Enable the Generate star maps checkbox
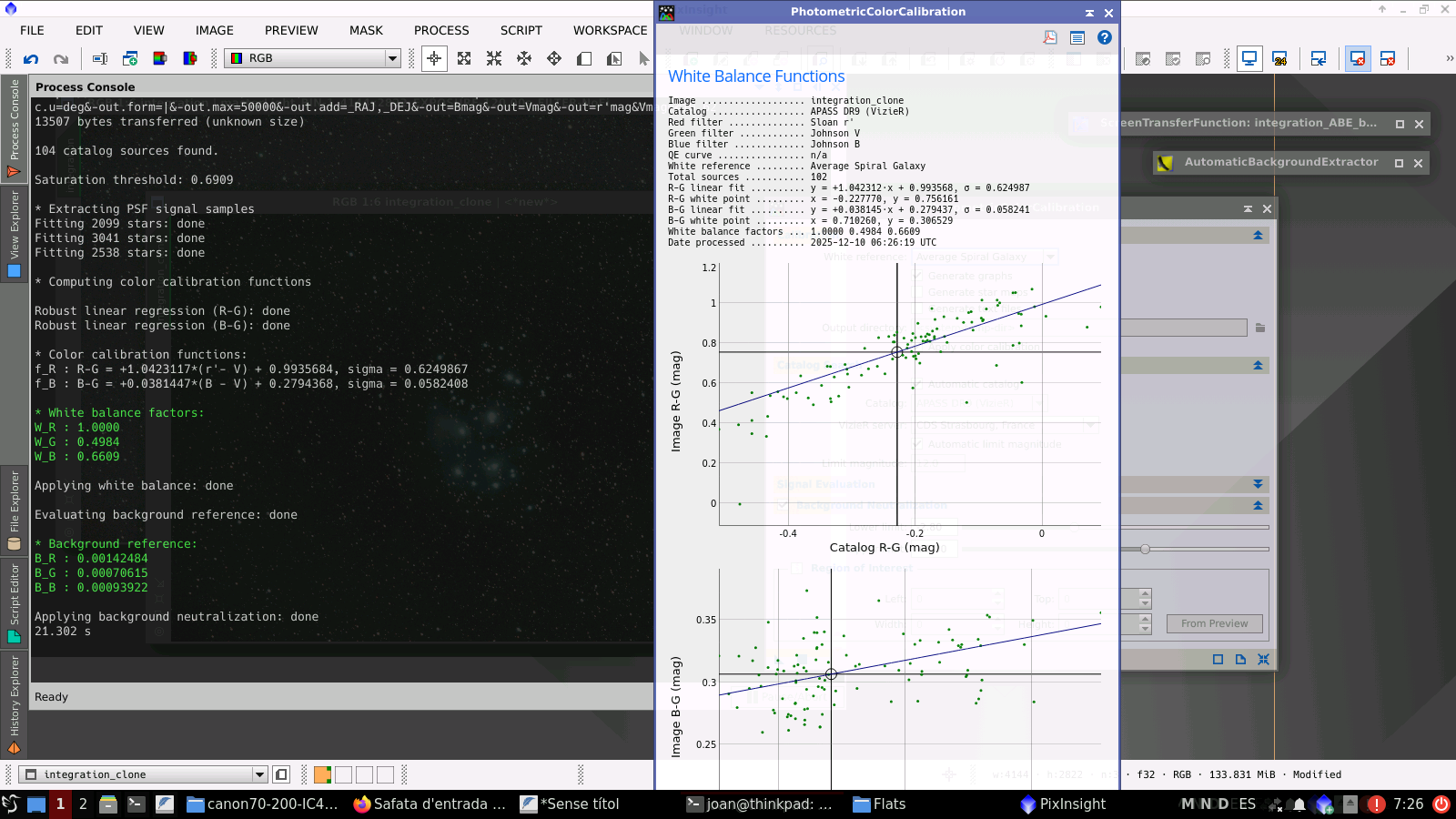 [x=918, y=292]
